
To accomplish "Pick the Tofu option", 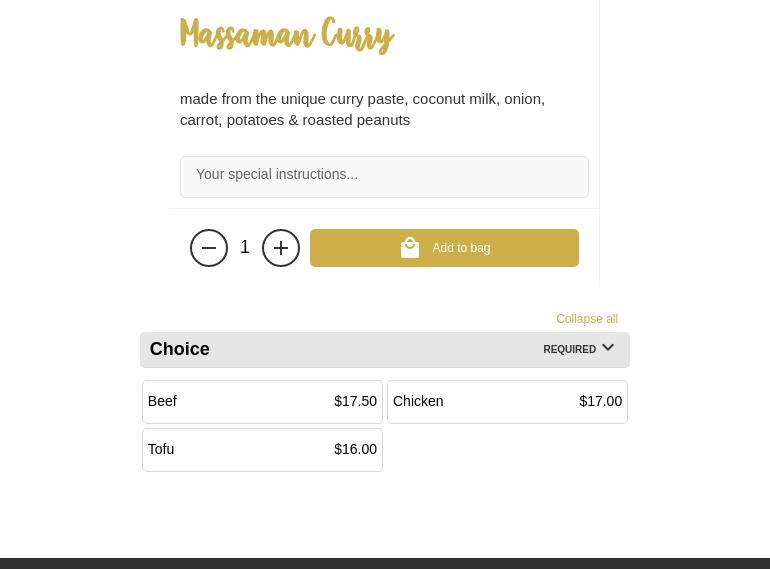I will (x=262, y=450).
